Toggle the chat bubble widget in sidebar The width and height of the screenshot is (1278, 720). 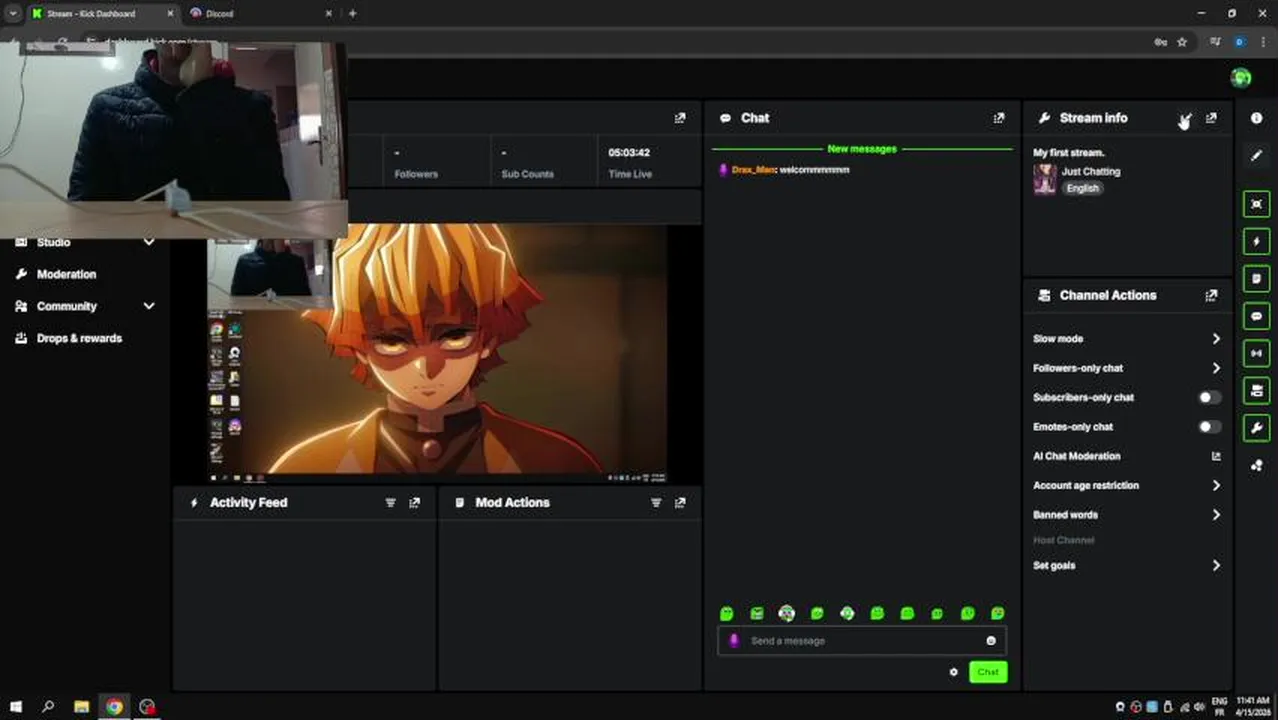tap(1256, 316)
